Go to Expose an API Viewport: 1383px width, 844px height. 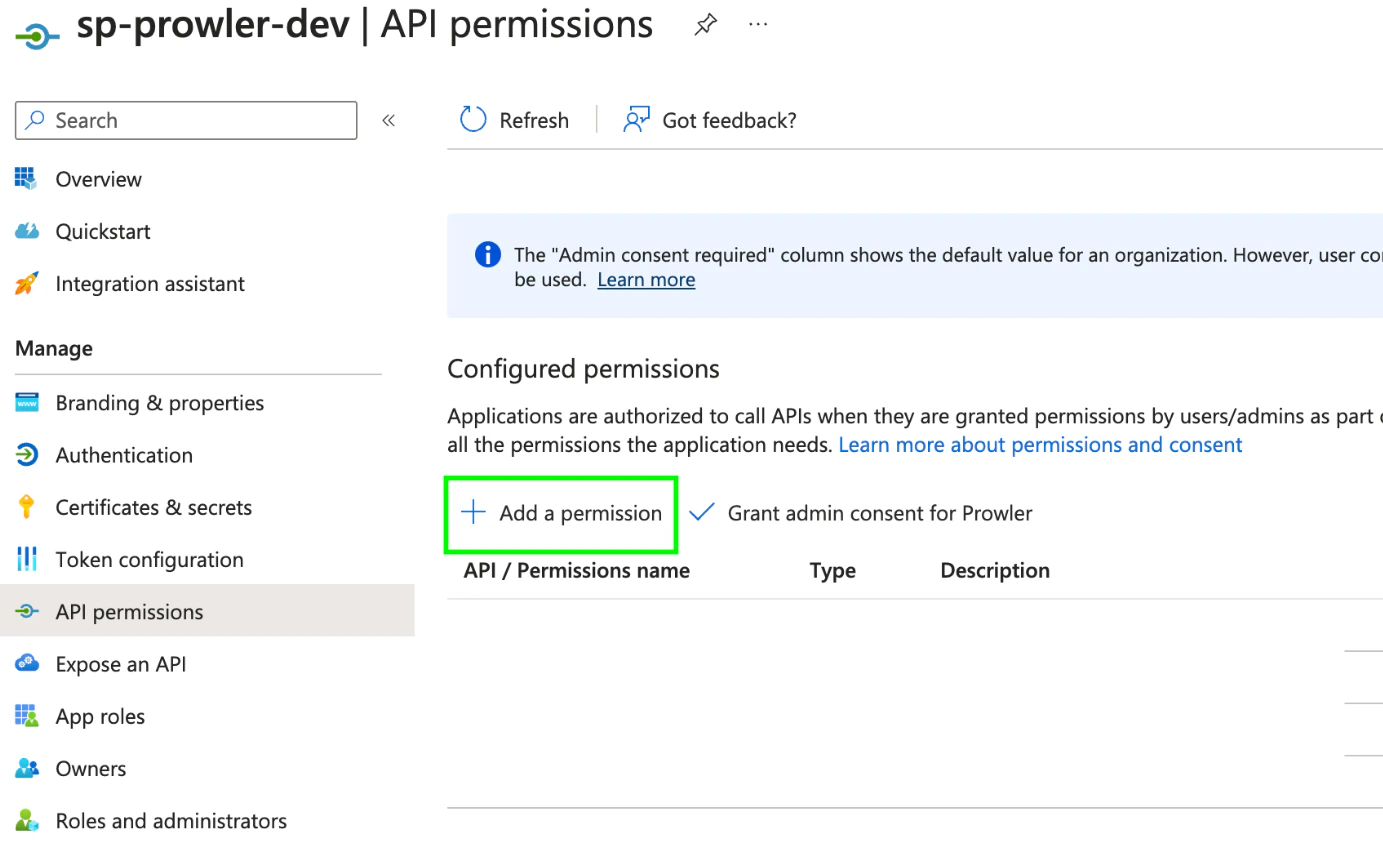[122, 663]
